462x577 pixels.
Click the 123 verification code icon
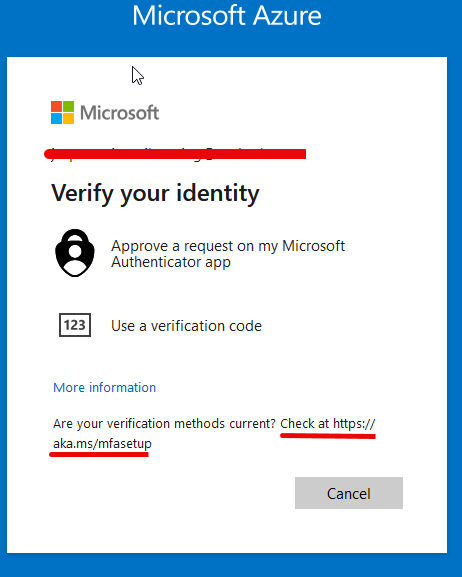click(75, 325)
